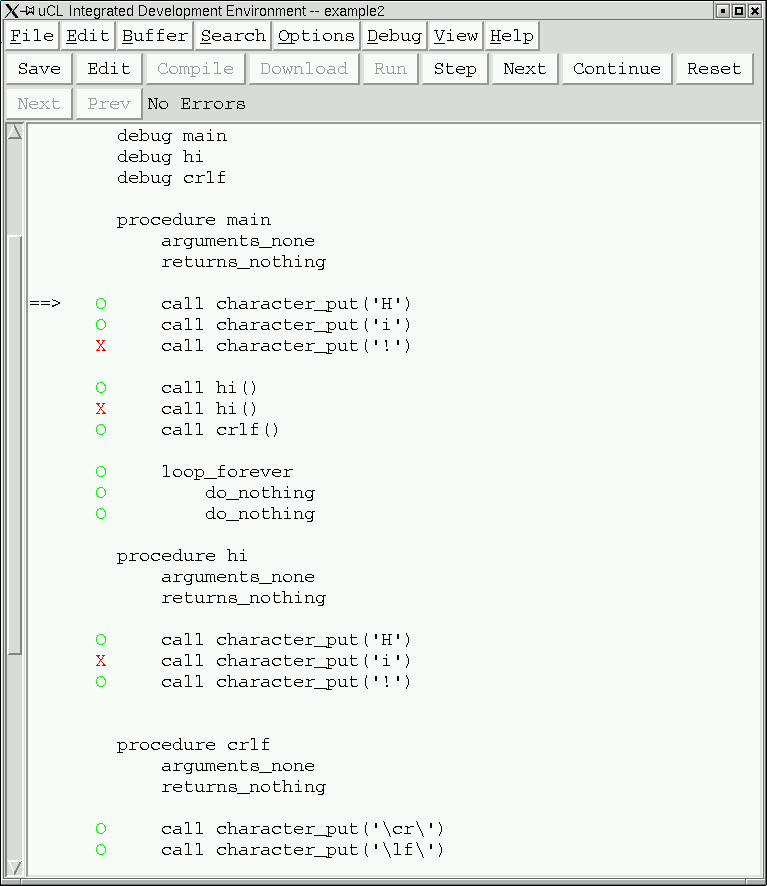Clear red X breakpoint on character_put('!') in main

tap(101, 346)
